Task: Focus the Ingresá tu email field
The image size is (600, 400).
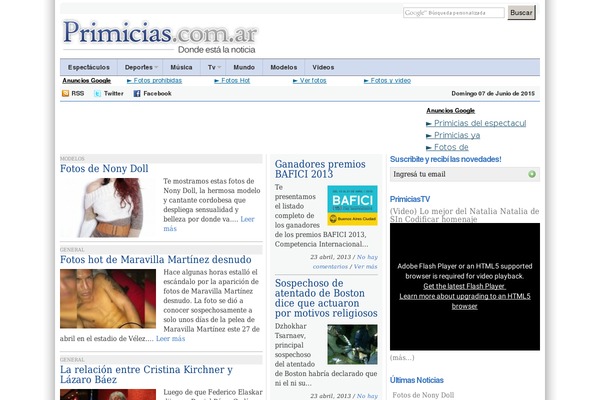Action: [465, 174]
